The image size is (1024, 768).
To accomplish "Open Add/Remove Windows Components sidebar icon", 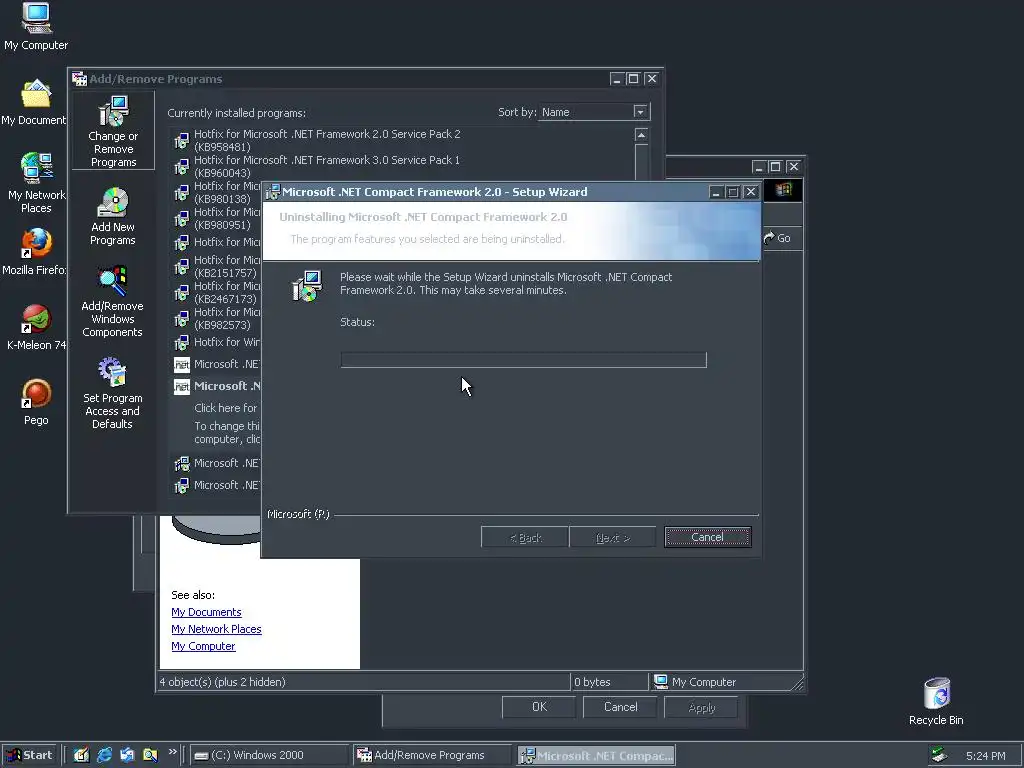I will [113, 301].
